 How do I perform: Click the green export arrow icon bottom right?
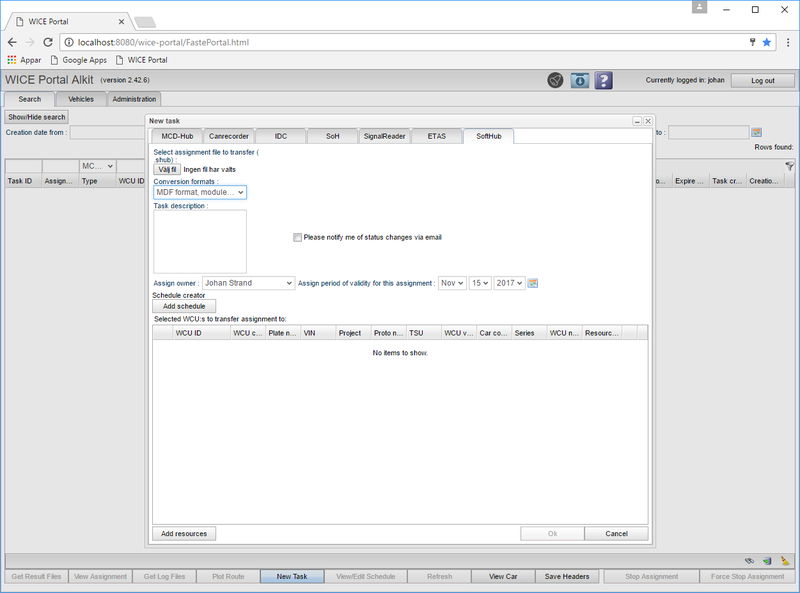pos(767,561)
